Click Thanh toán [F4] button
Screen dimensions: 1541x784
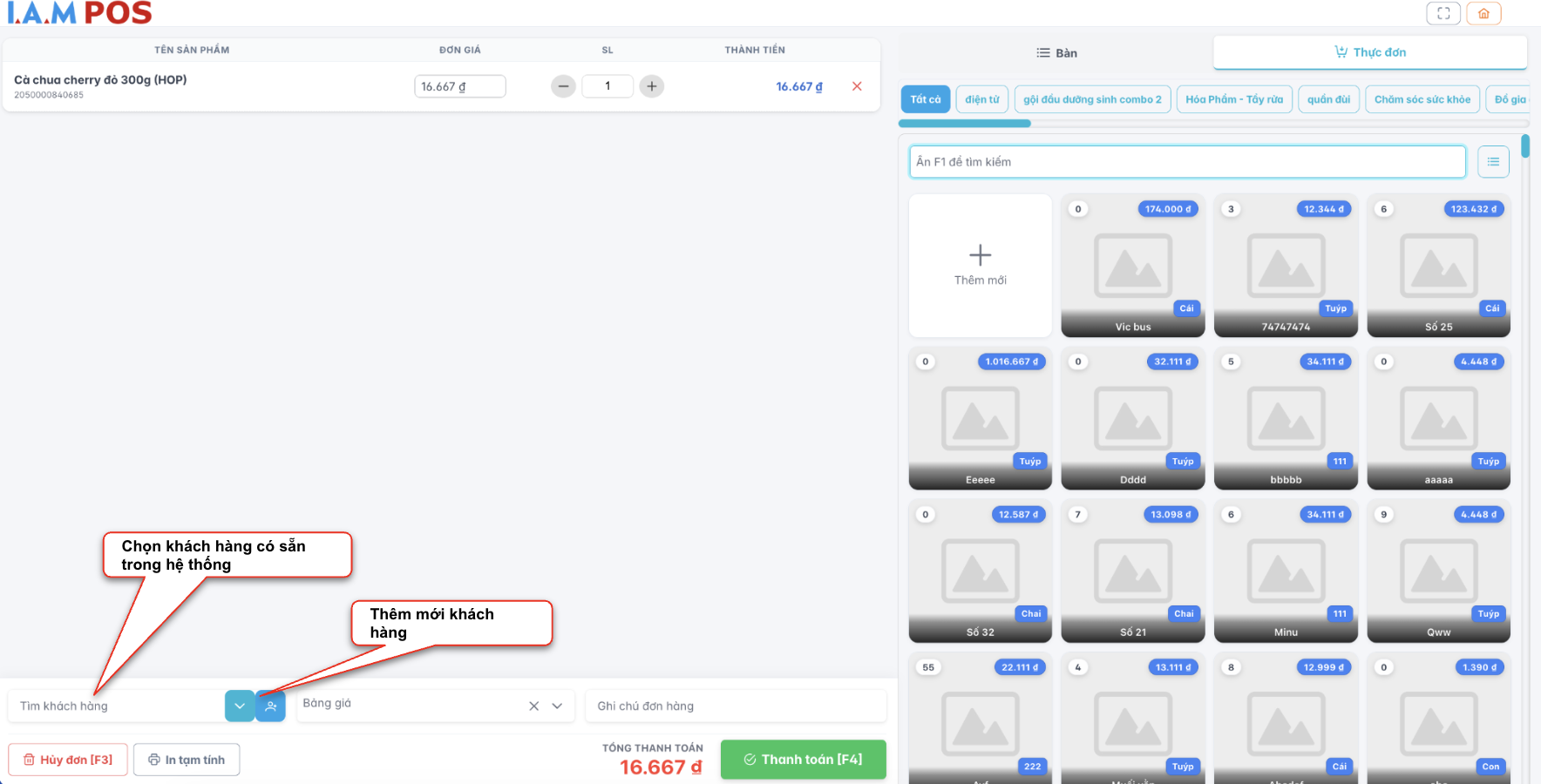click(x=803, y=760)
